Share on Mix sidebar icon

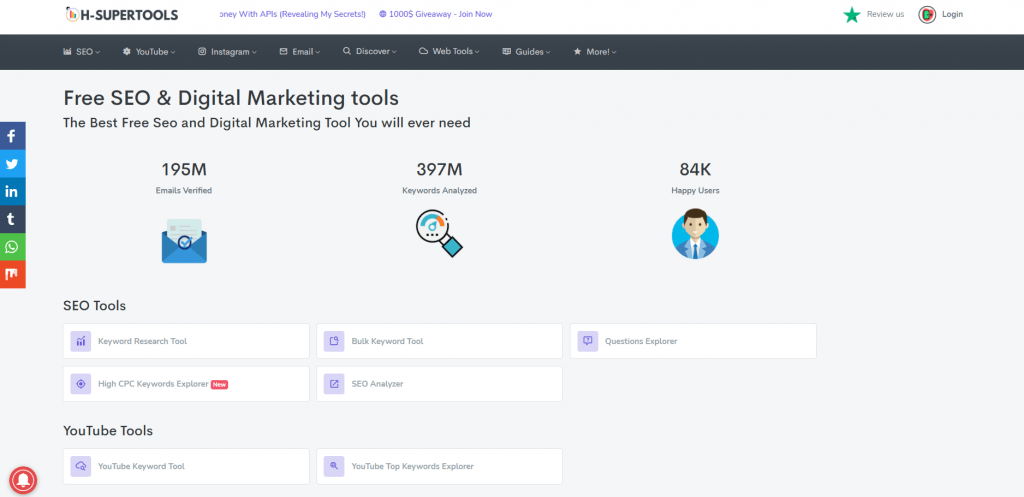(12, 274)
